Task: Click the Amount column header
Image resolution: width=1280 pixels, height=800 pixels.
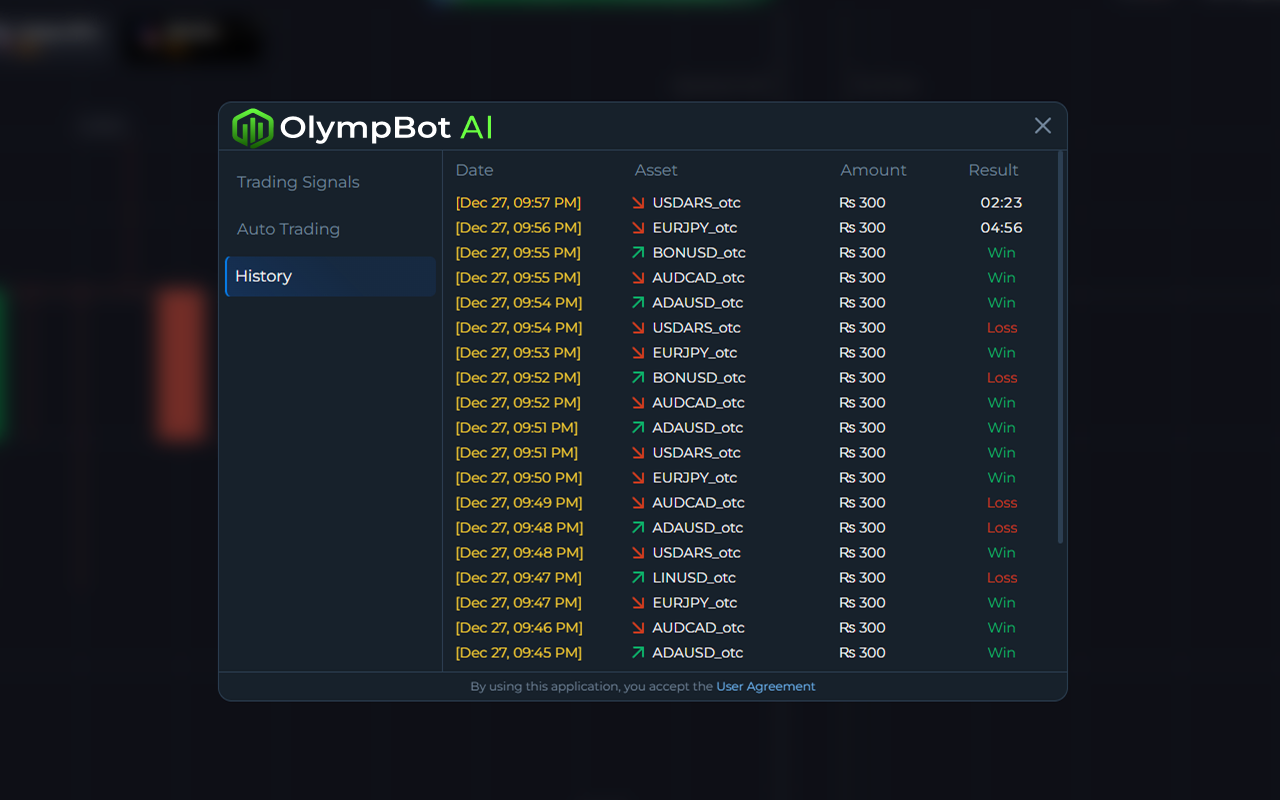Action: pyautogui.click(x=873, y=170)
